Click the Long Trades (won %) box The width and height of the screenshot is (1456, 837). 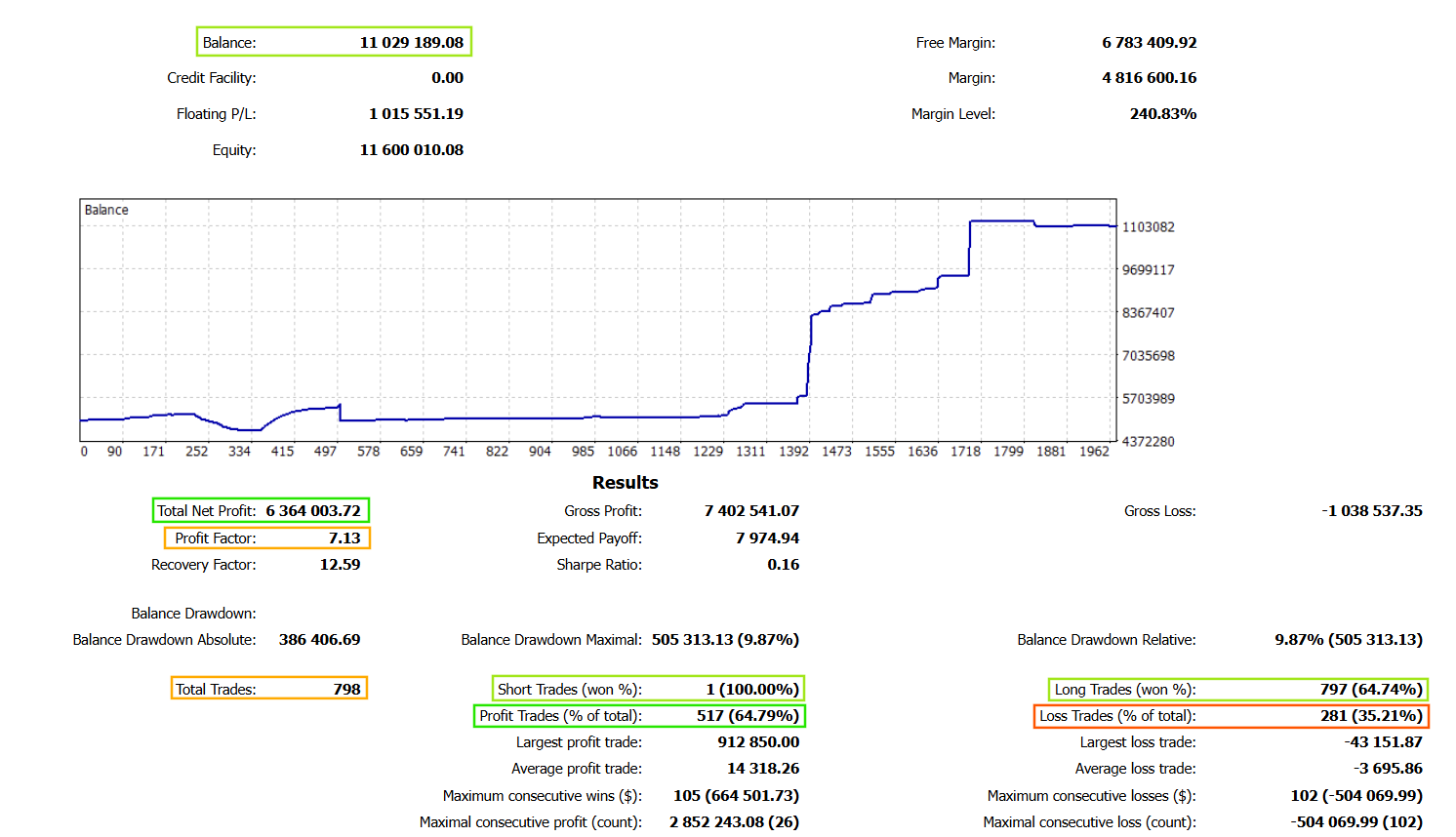pyautogui.click(x=1237, y=689)
